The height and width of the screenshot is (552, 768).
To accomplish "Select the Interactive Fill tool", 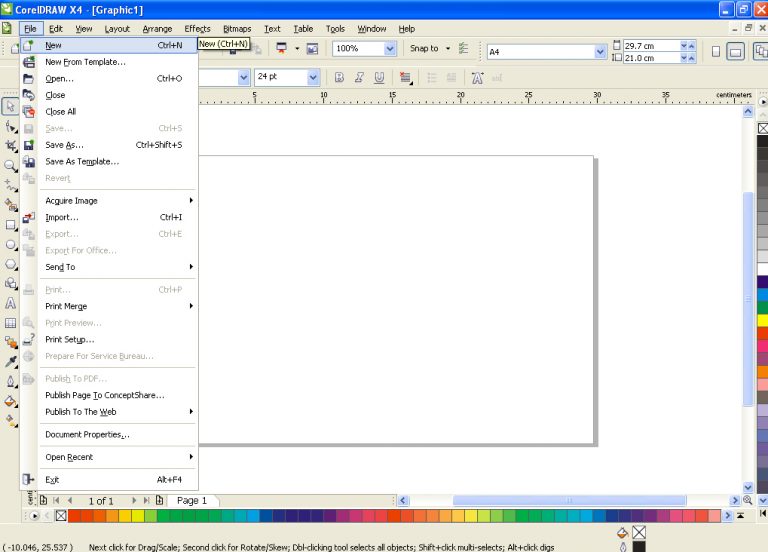I will point(10,420).
